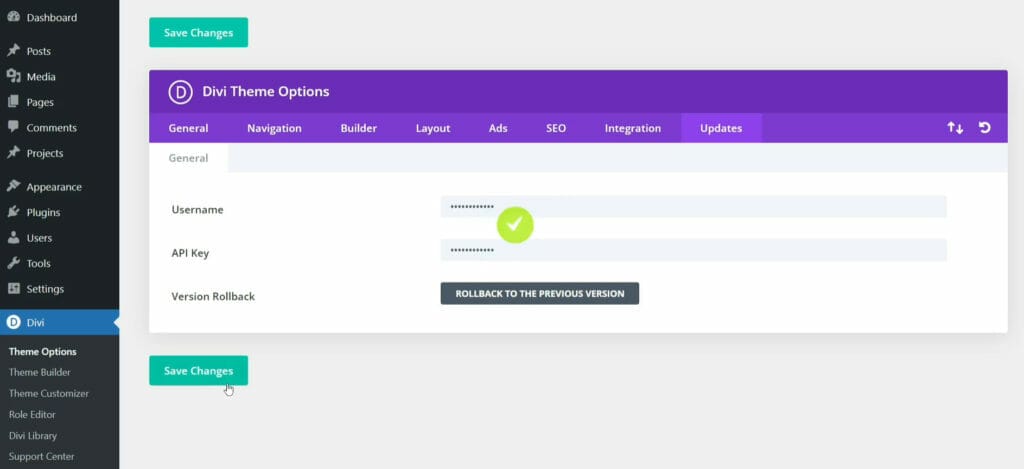
Task: Go to the Ads tab
Action: pyautogui.click(x=498, y=128)
